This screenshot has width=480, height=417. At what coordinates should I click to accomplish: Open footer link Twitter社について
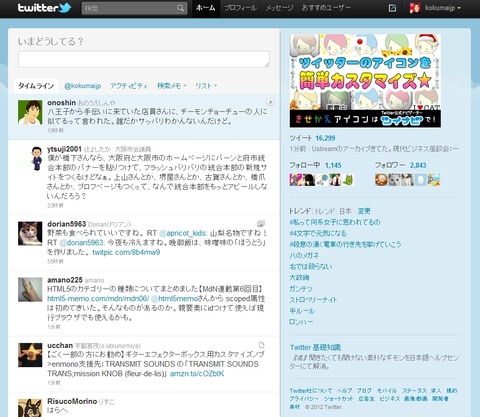(311, 390)
